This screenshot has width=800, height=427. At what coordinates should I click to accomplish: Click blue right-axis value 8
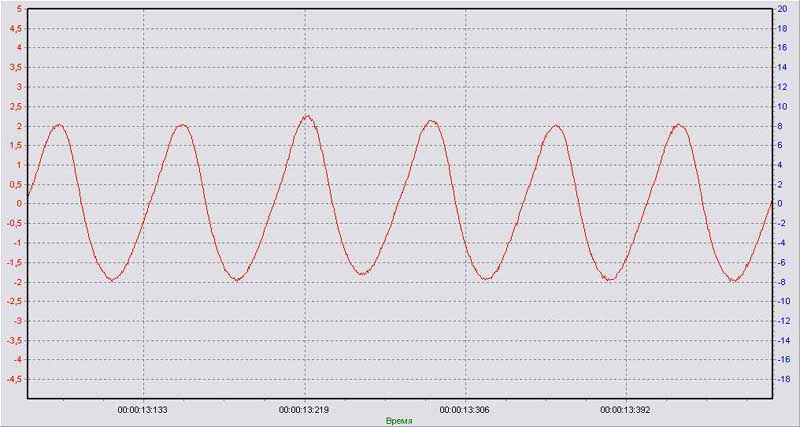(x=779, y=126)
